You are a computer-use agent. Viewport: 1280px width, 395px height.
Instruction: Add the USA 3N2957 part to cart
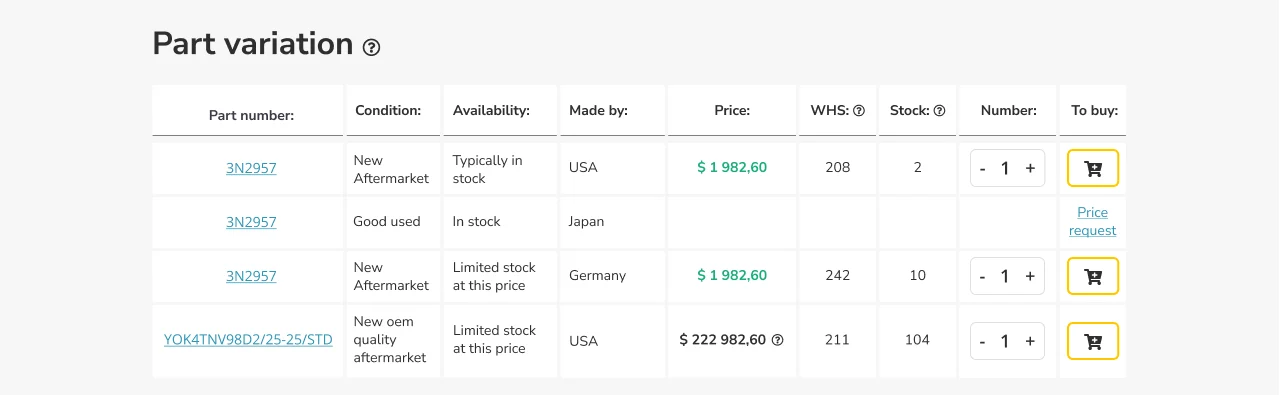click(1093, 168)
